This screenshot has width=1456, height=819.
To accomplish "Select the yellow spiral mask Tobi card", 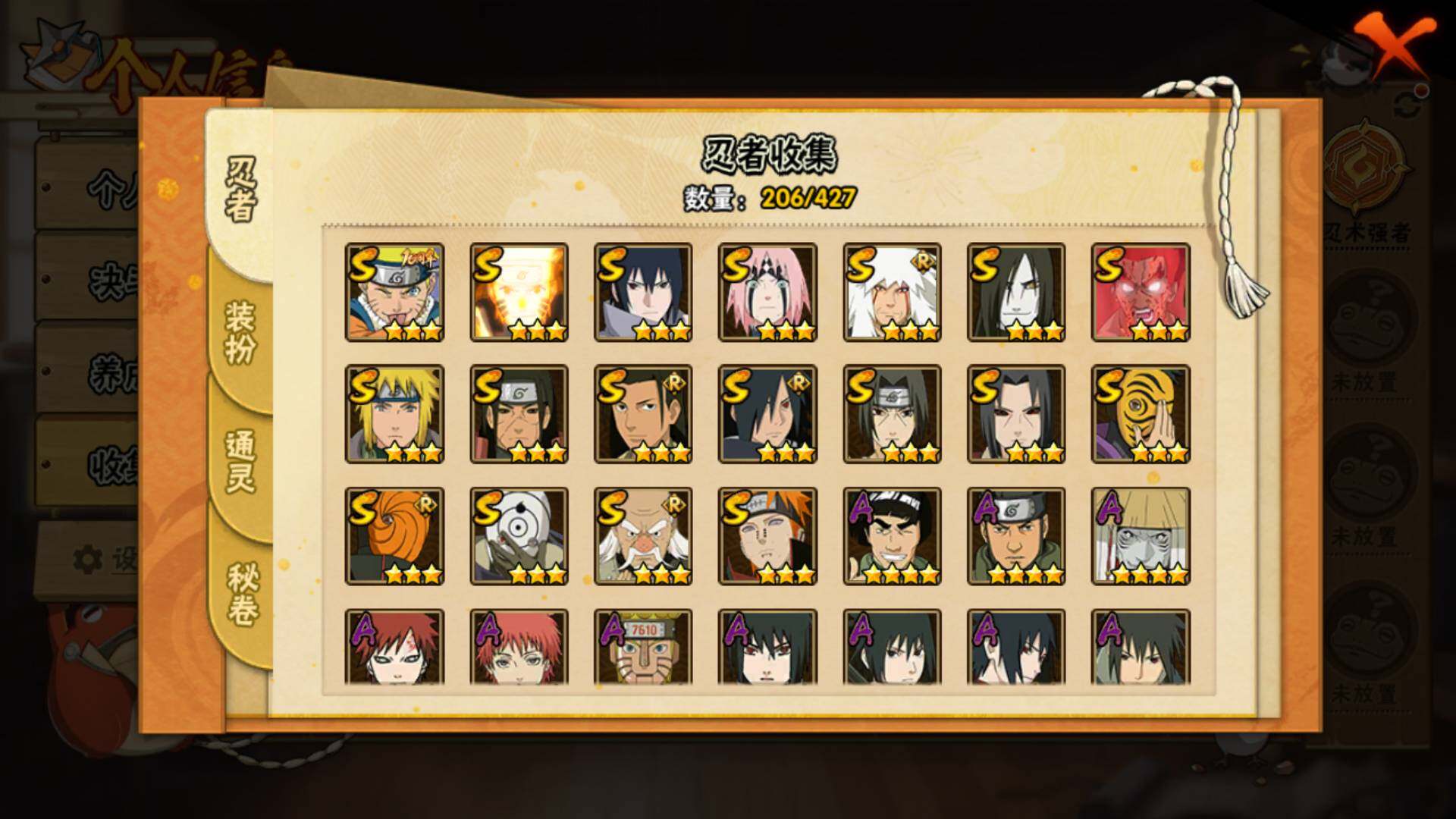I will [1141, 414].
